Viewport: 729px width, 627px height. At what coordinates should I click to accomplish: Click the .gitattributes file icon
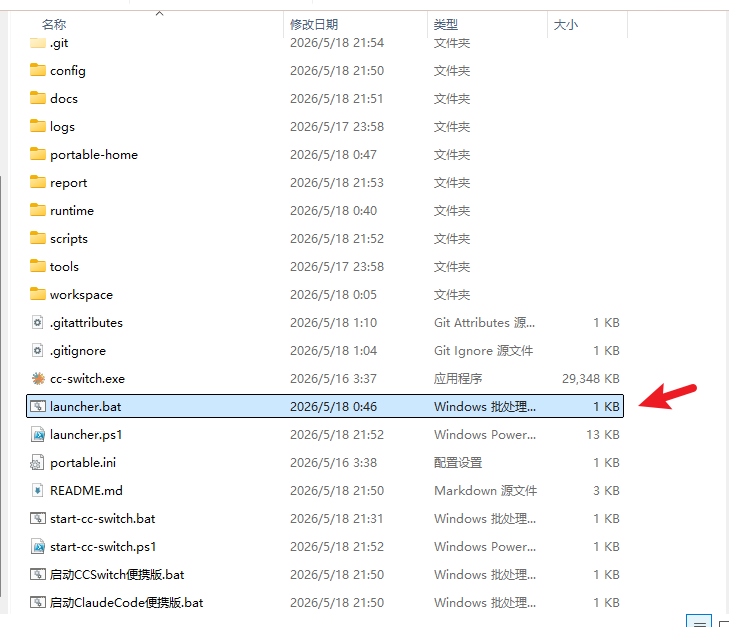(38, 322)
